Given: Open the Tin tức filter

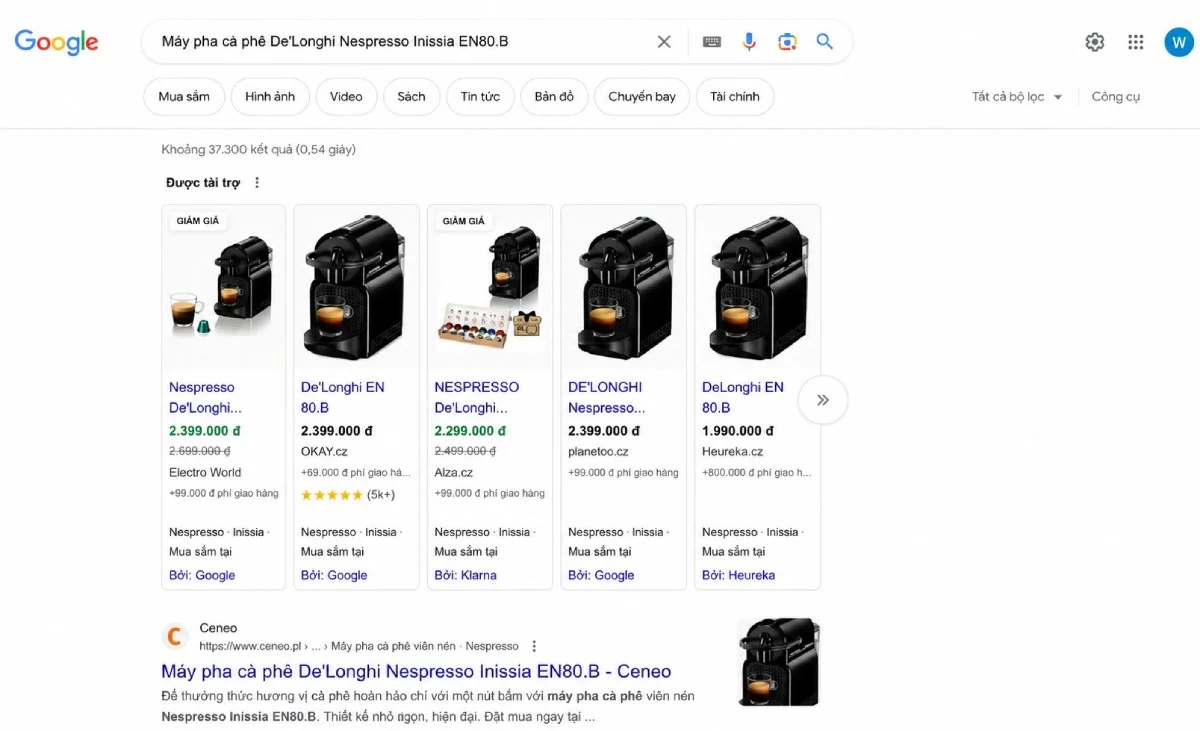Looking at the screenshot, I should pos(480,97).
